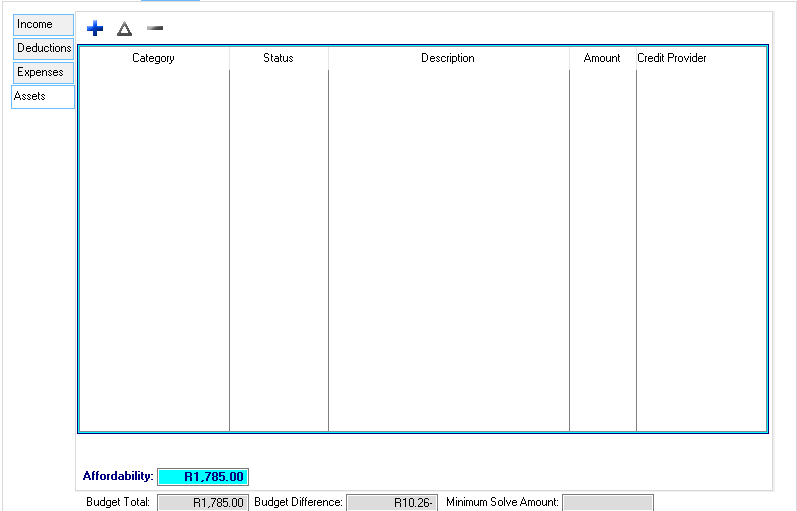Click the blue plus add icon
This screenshot has height=511, width=797.
tap(95, 29)
